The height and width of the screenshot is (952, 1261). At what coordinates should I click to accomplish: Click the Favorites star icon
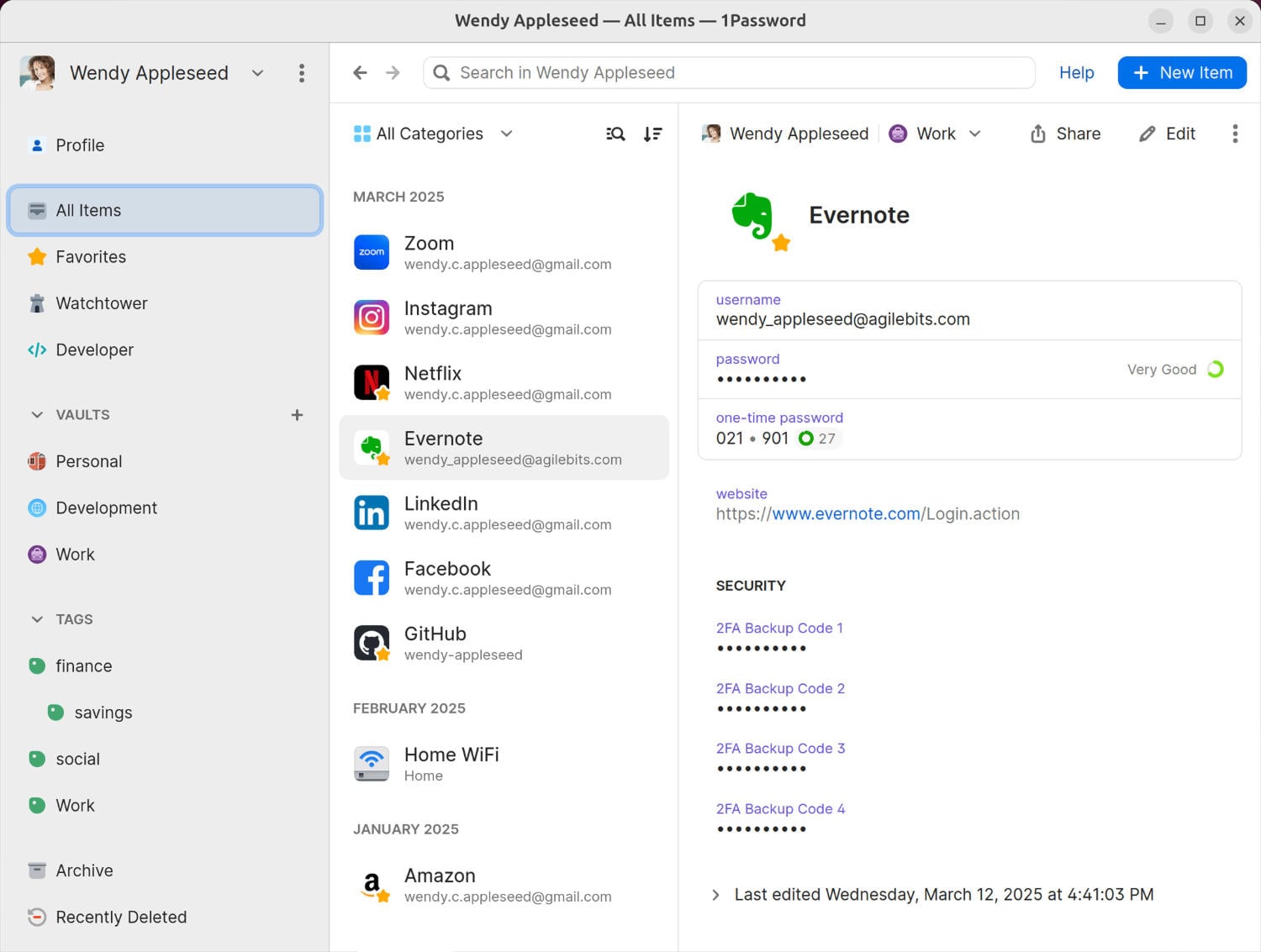point(36,256)
